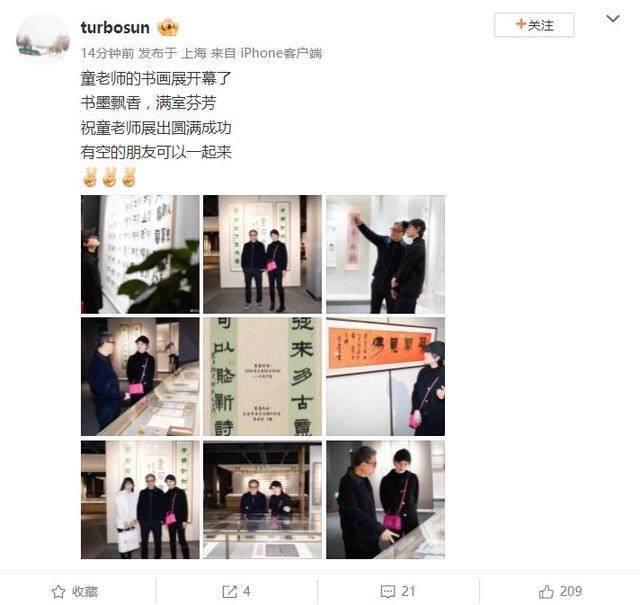Follow the user with the 关注 button
The height and width of the screenshot is (605, 640).
pos(534,25)
